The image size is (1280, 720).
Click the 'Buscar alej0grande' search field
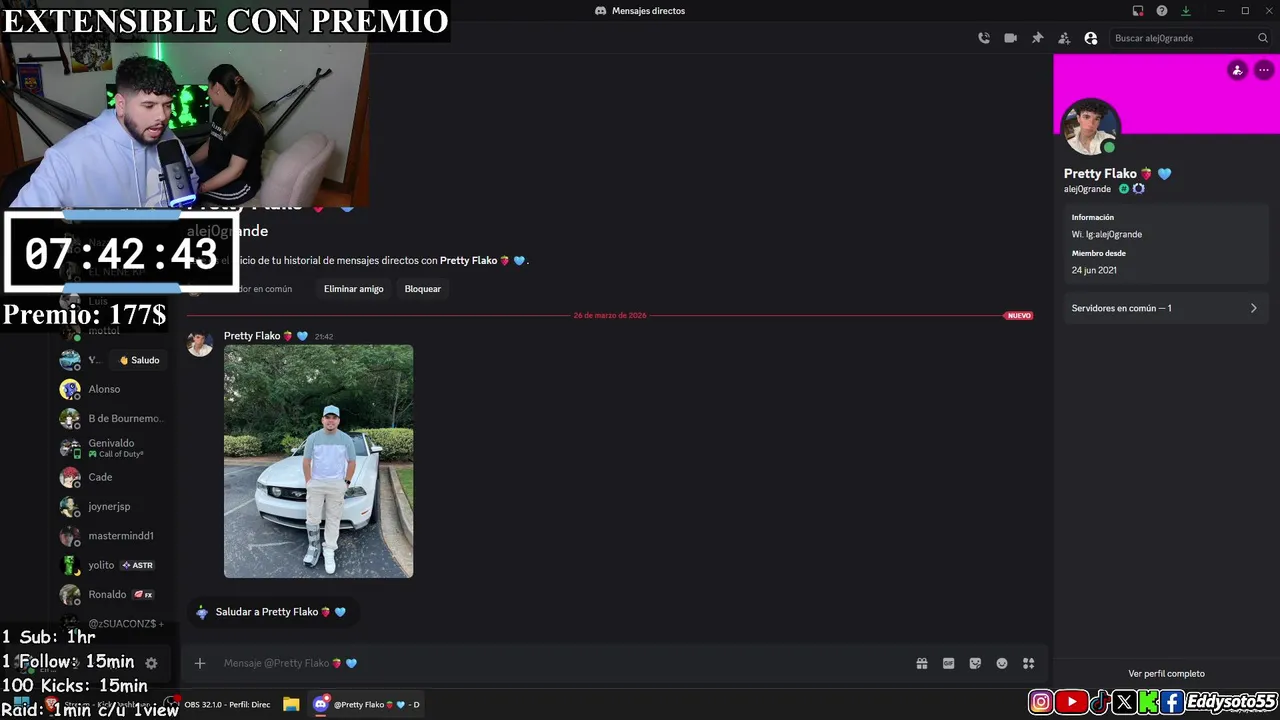(x=1190, y=38)
